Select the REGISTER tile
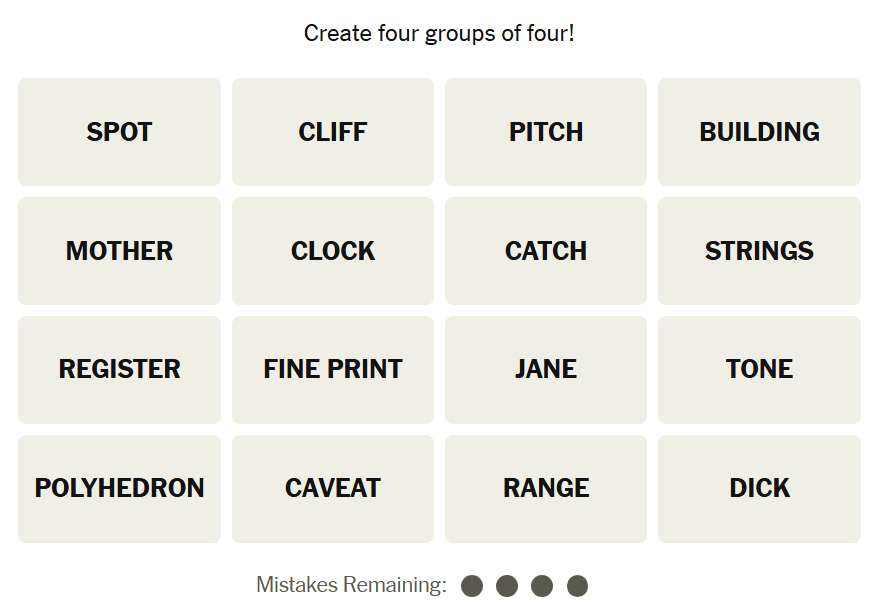The image size is (884, 613). coord(119,369)
